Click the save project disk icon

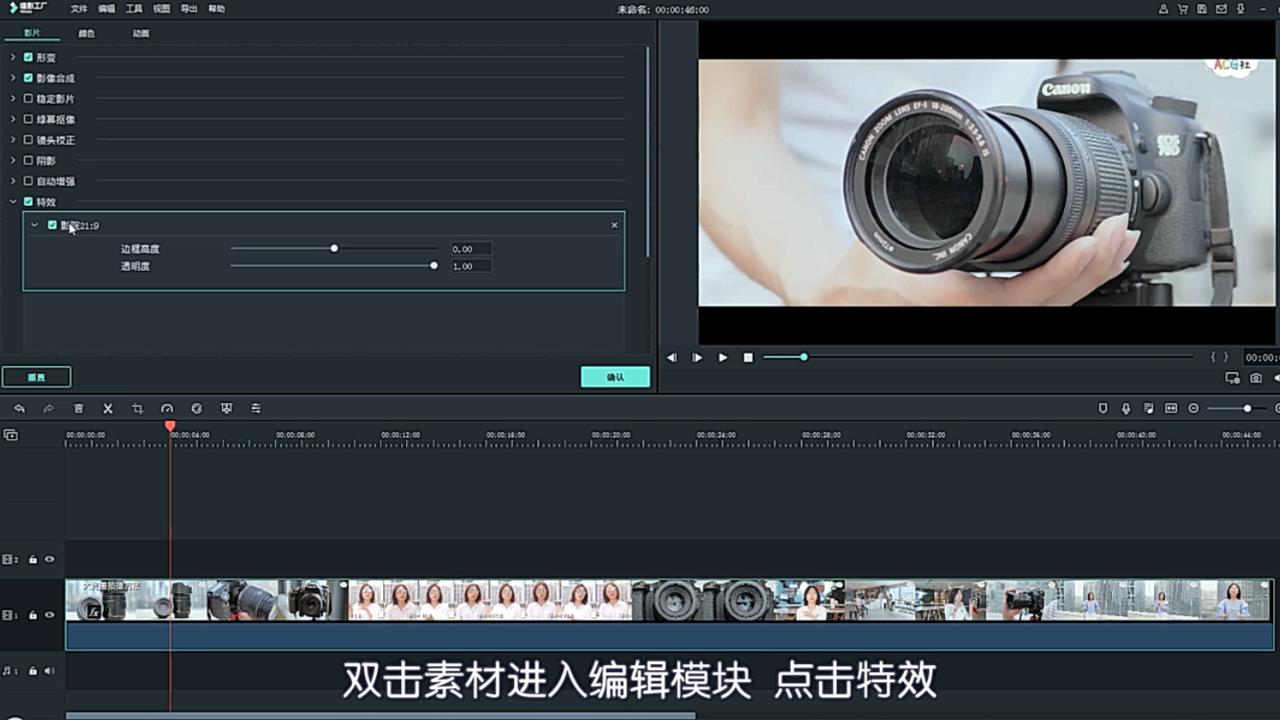1202,9
